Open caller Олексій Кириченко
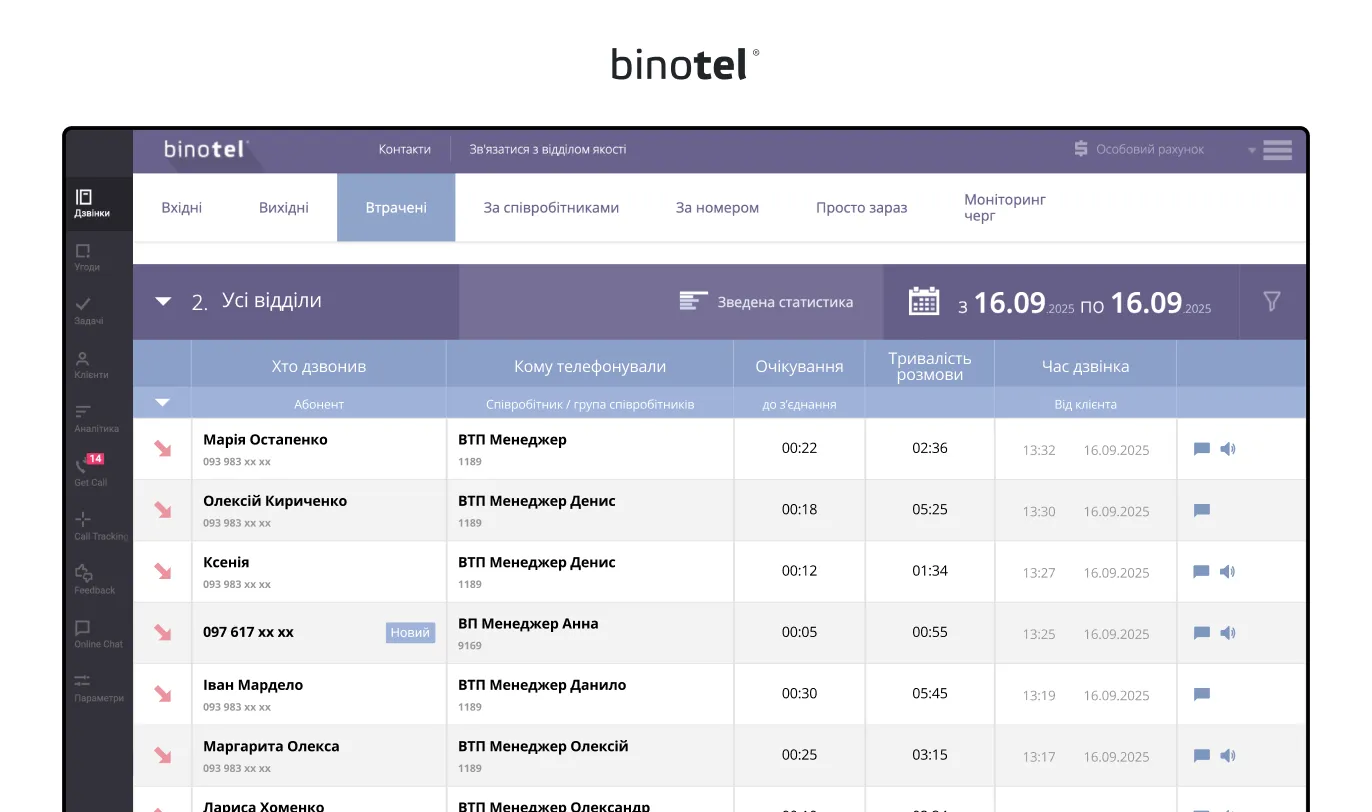1372x812 pixels. (275, 500)
